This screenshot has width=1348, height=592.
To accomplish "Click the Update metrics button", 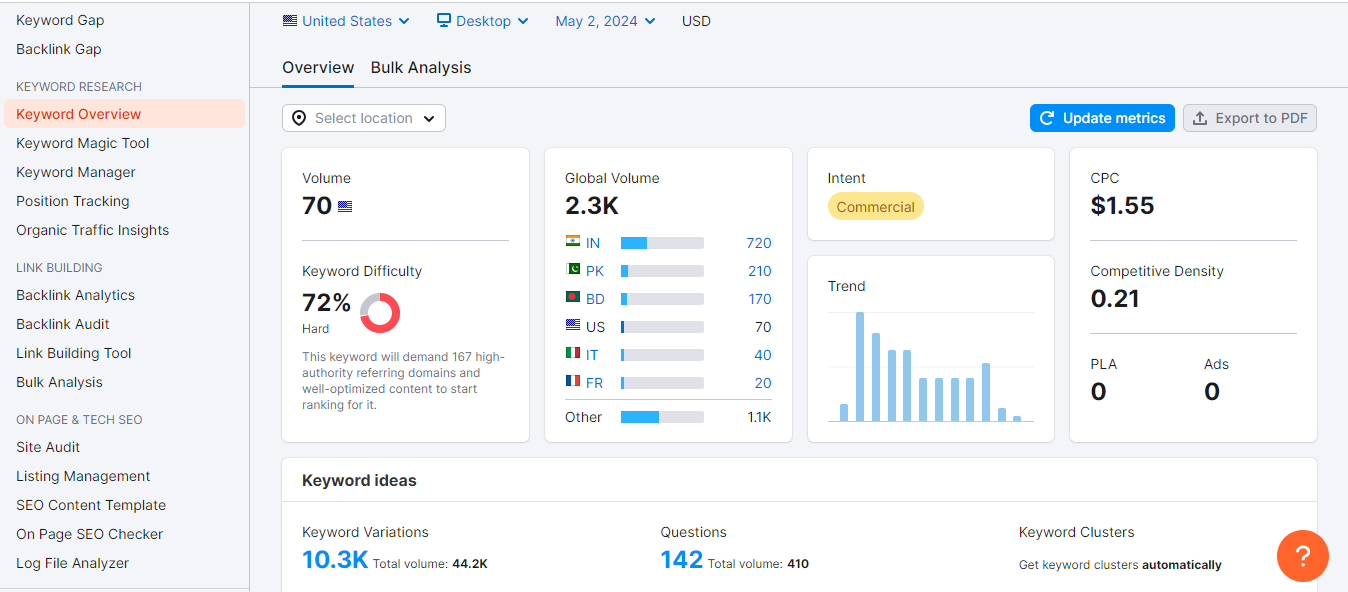I will (1102, 118).
